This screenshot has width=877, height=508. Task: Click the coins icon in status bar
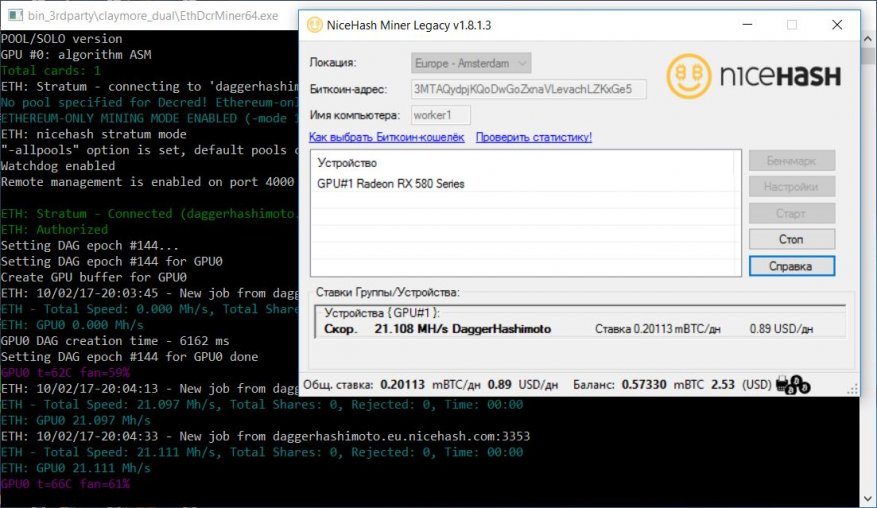click(x=798, y=384)
